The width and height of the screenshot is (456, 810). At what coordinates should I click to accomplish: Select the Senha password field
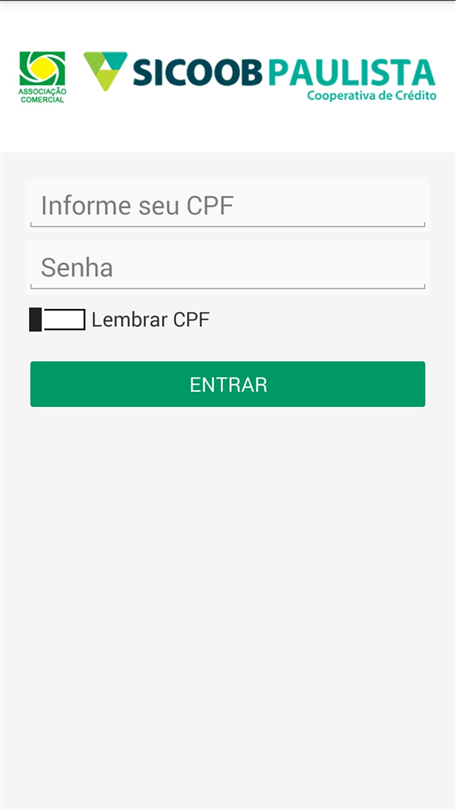(x=228, y=267)
